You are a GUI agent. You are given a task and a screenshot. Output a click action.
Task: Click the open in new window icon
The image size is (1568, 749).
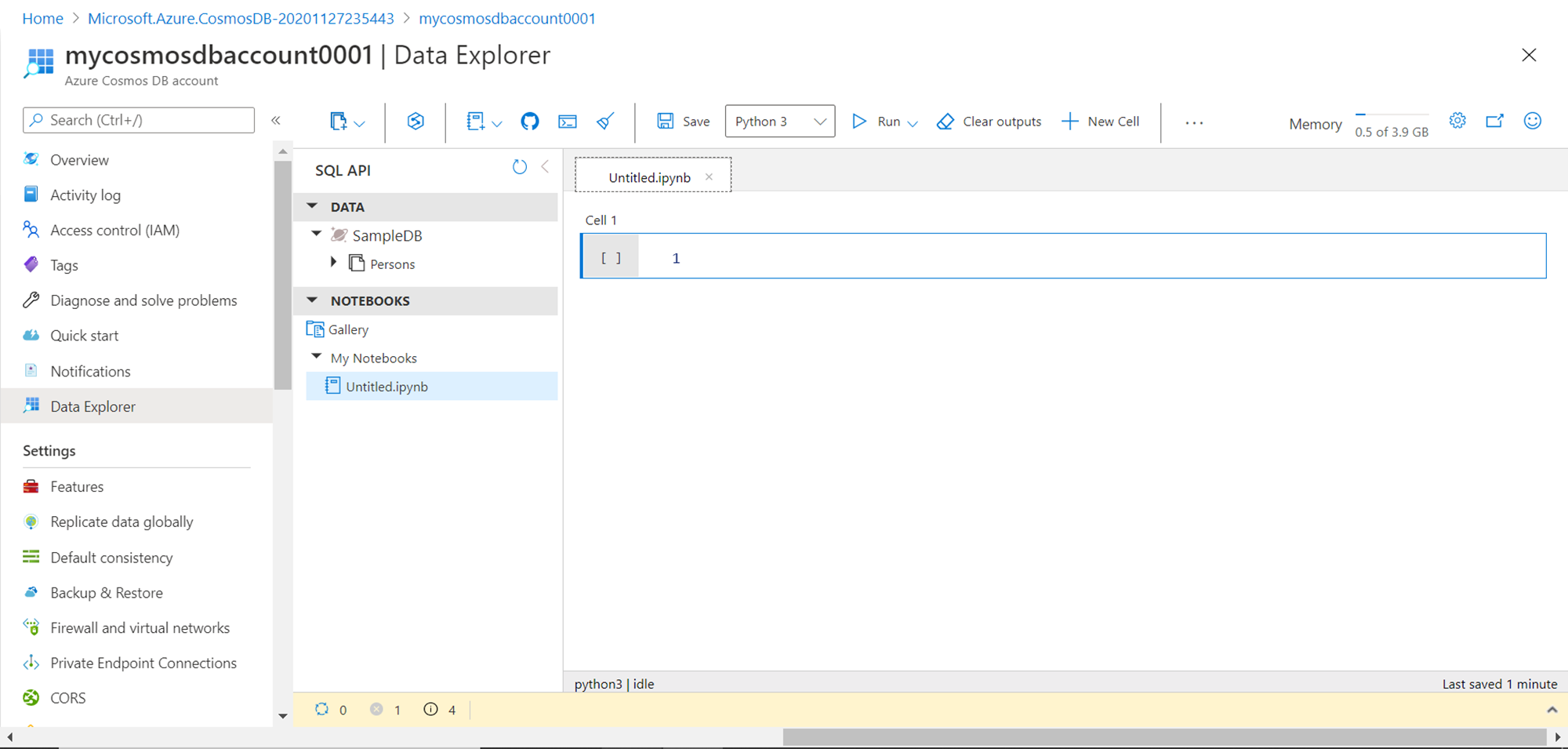(1494, 121)
